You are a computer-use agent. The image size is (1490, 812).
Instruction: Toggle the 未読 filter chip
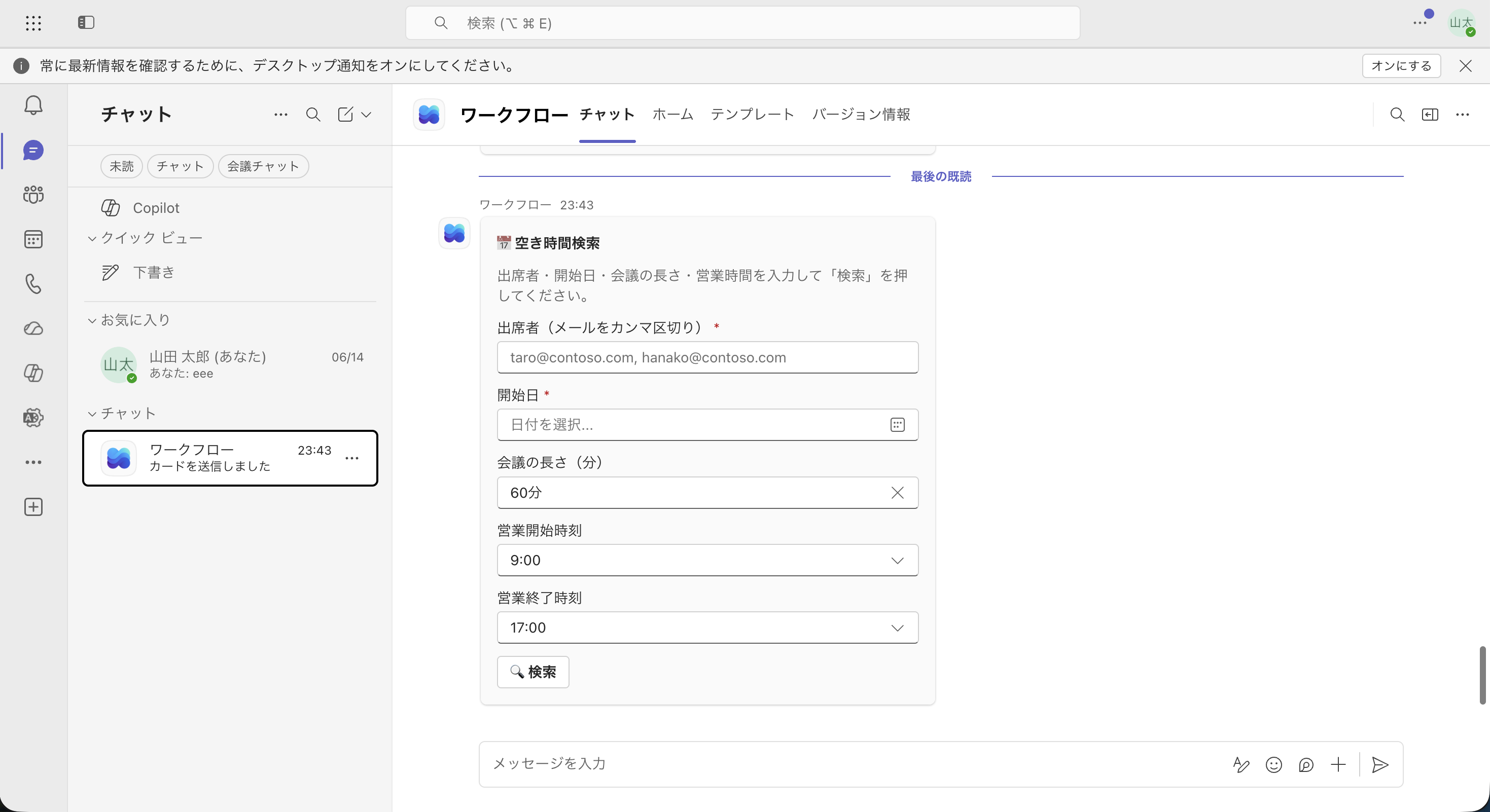tap(122, 166)
